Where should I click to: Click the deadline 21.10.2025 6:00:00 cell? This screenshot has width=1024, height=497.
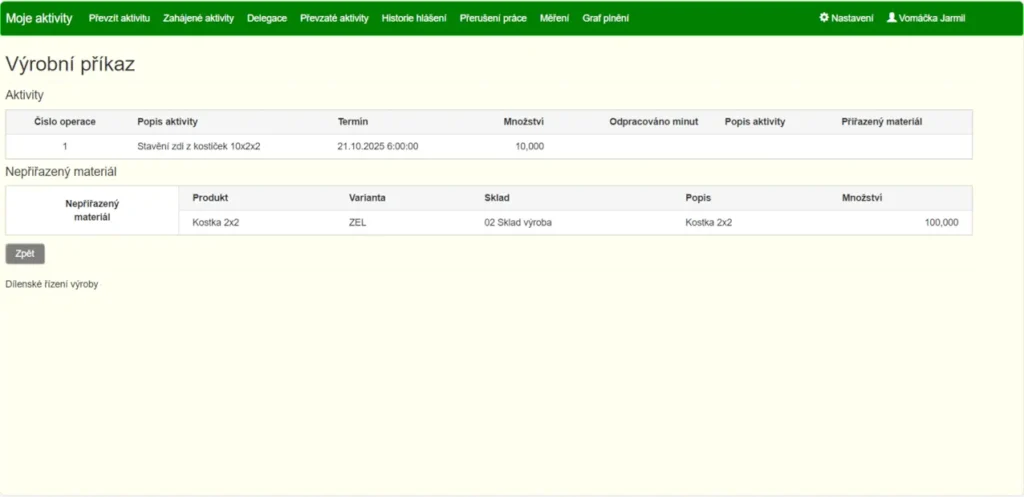(377, 146)
